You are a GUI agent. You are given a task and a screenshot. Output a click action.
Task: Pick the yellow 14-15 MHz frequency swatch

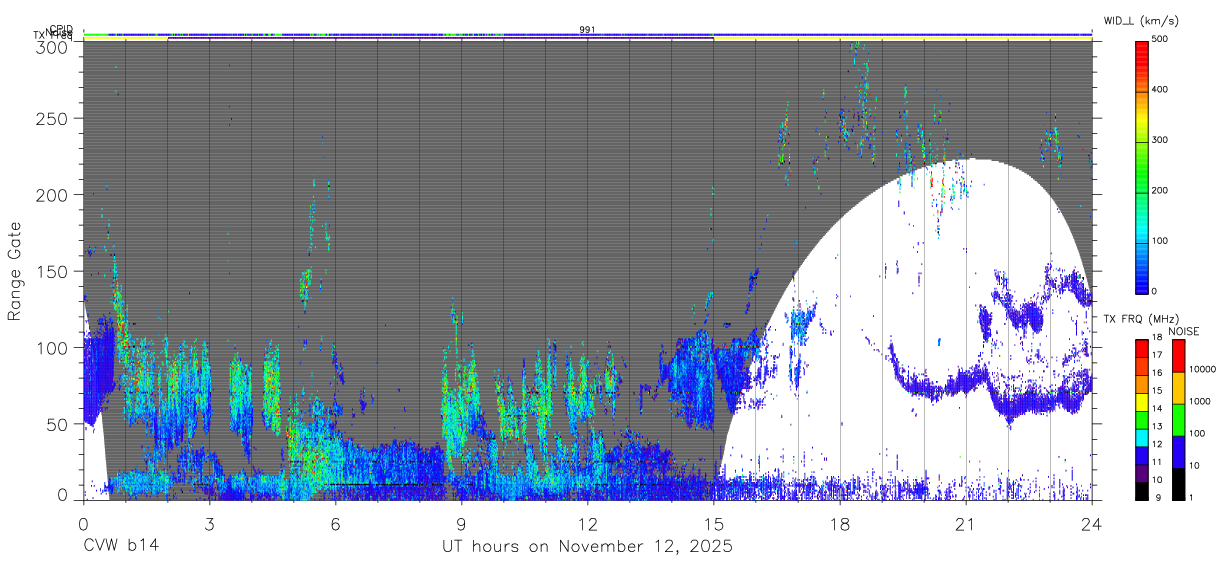pos(1142,402)
